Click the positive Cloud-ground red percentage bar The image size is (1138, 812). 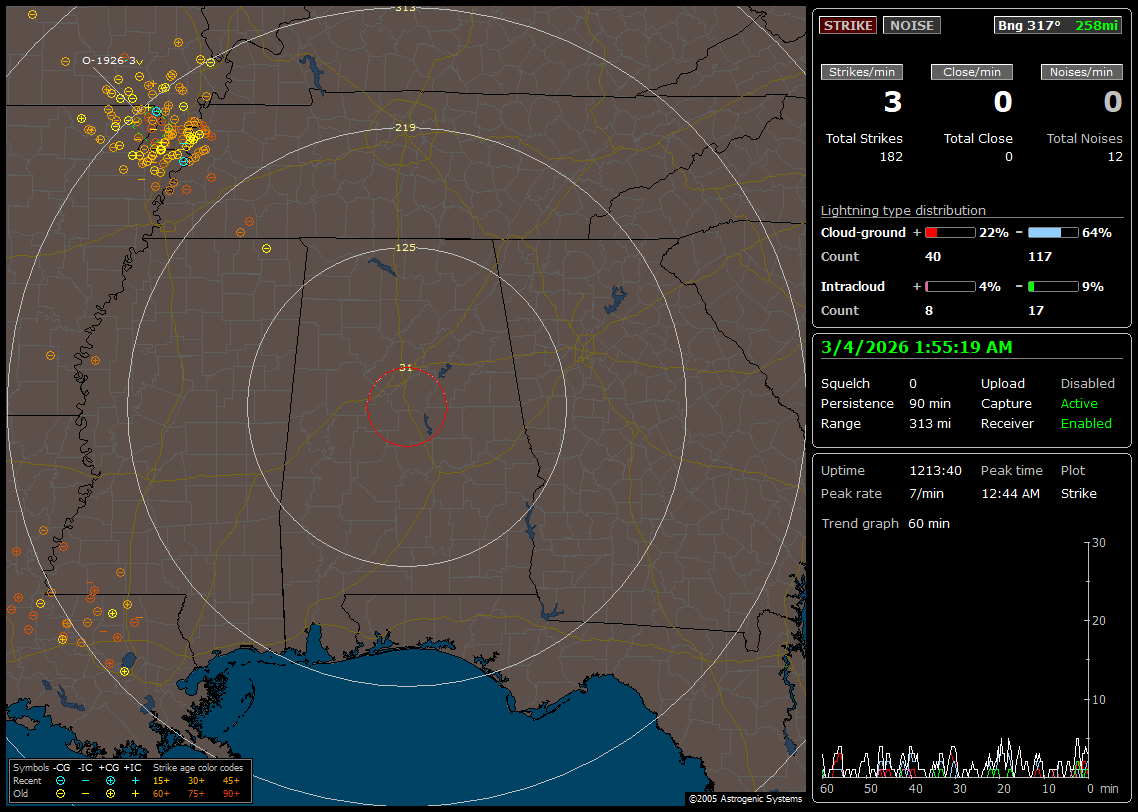coord(949,233)
